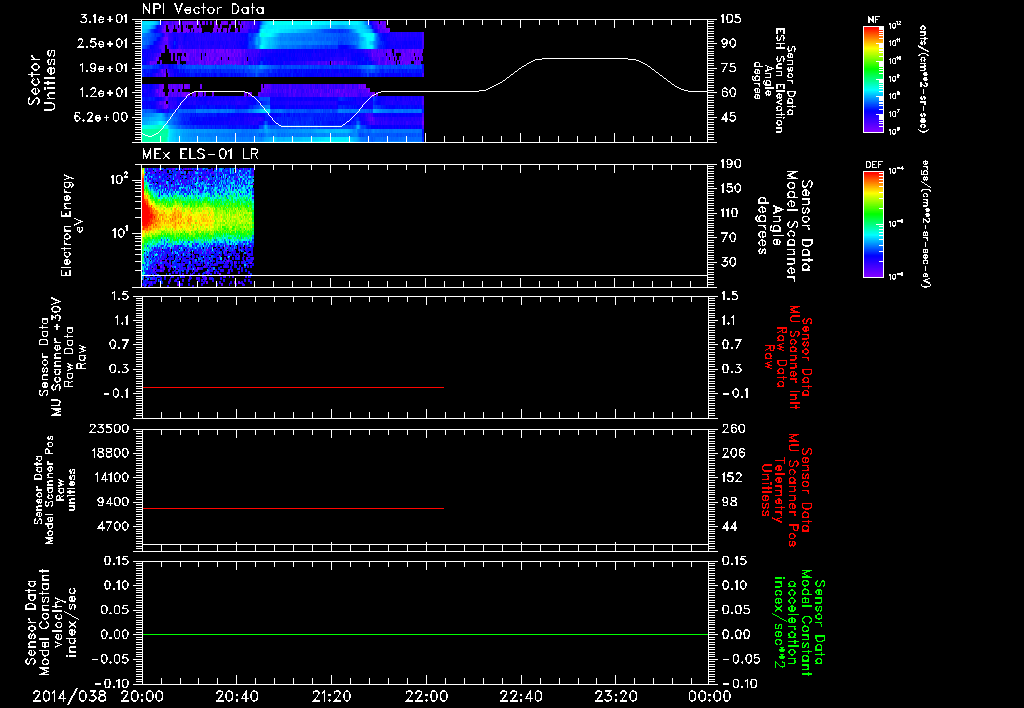Screen dimensions: 1024x708
Task: Click the DEF color scale bar
Action: click(874, 224)
